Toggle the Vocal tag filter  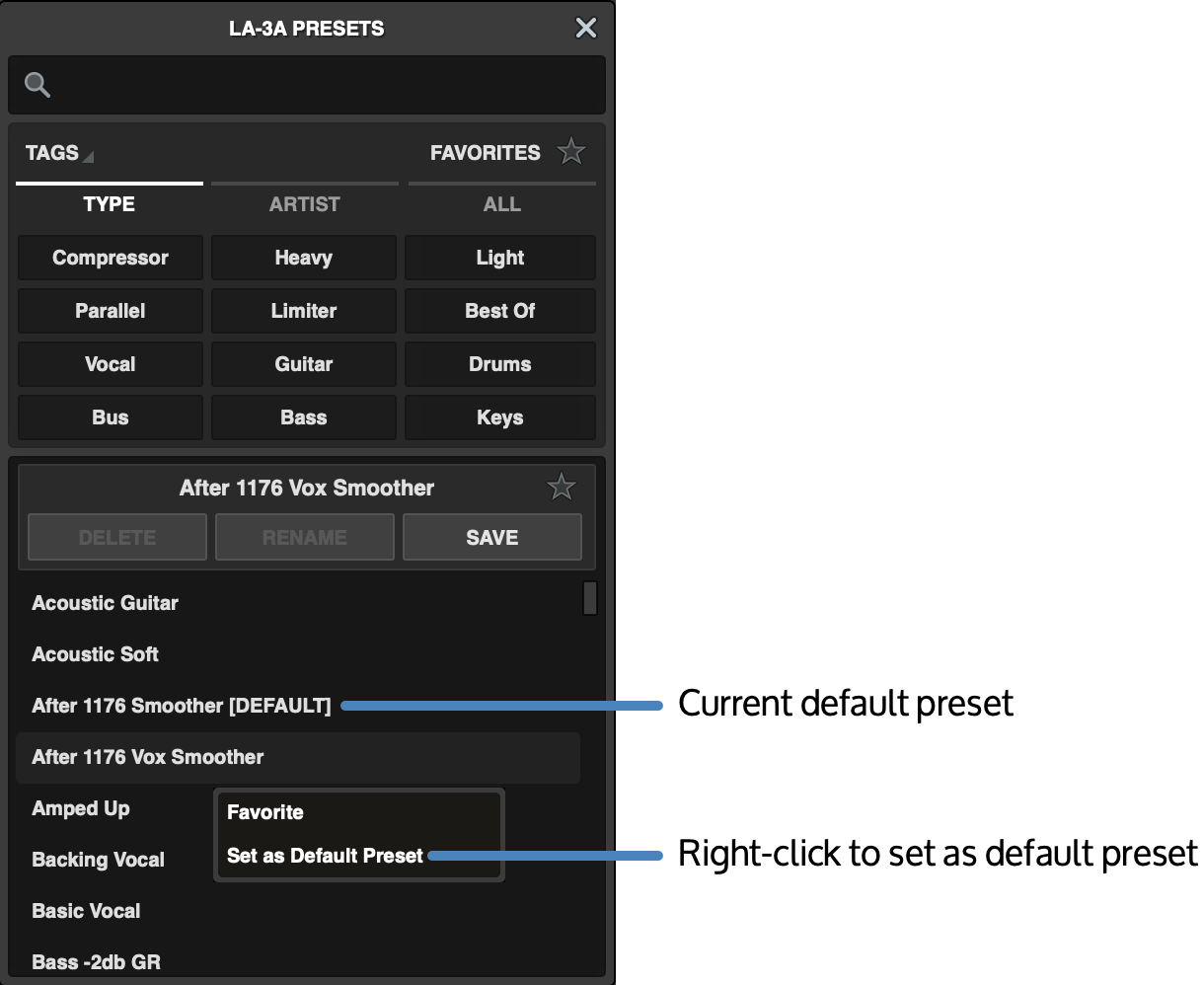111,364
